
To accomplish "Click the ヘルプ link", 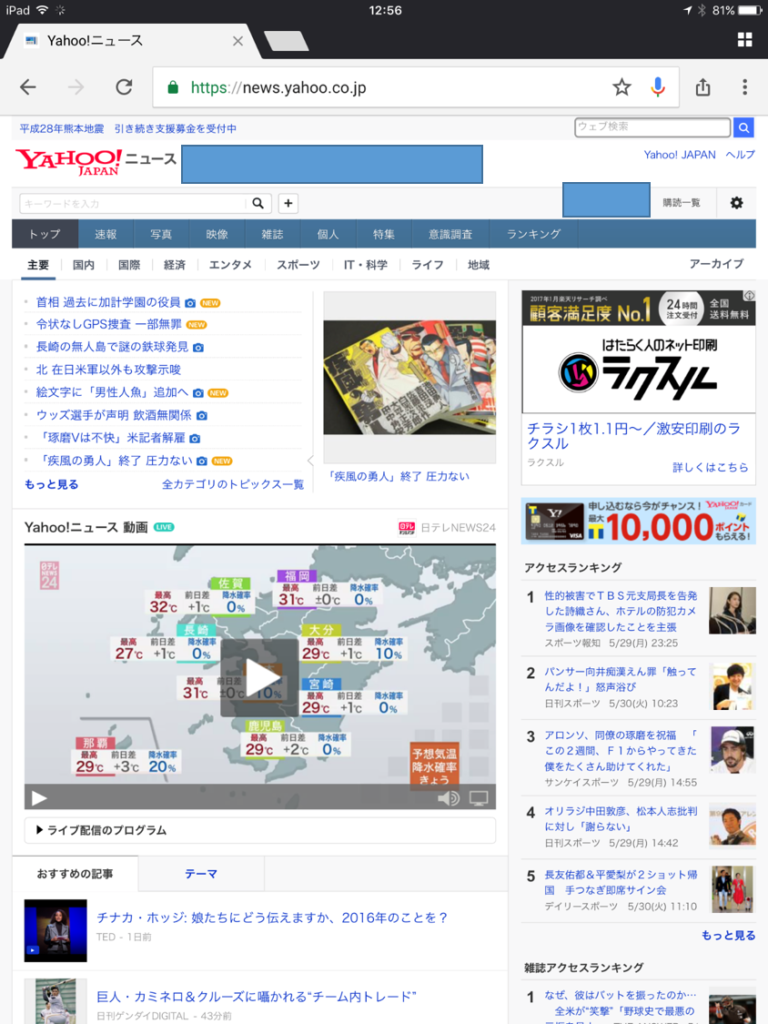I will (740, 155).
